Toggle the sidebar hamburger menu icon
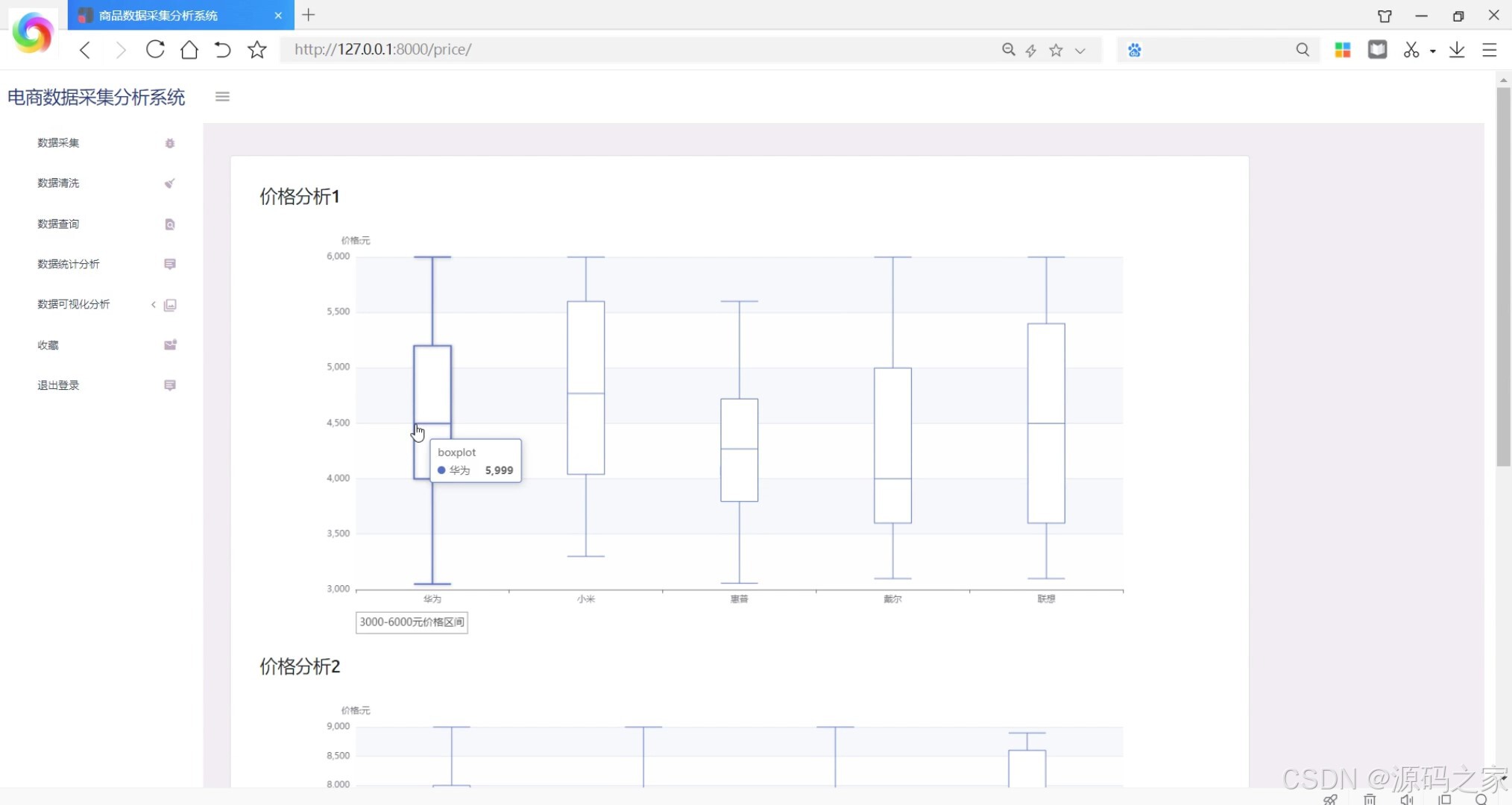The height and width of the screenshot is (805, 1512). click(x=222, y=96)
